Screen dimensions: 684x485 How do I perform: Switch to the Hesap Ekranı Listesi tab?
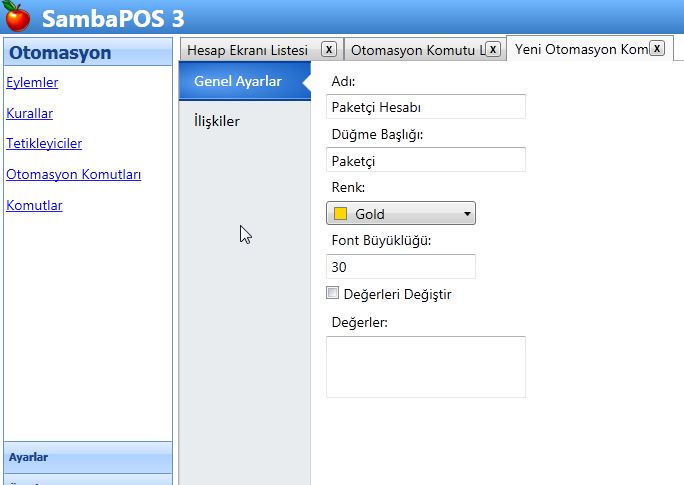247,50
